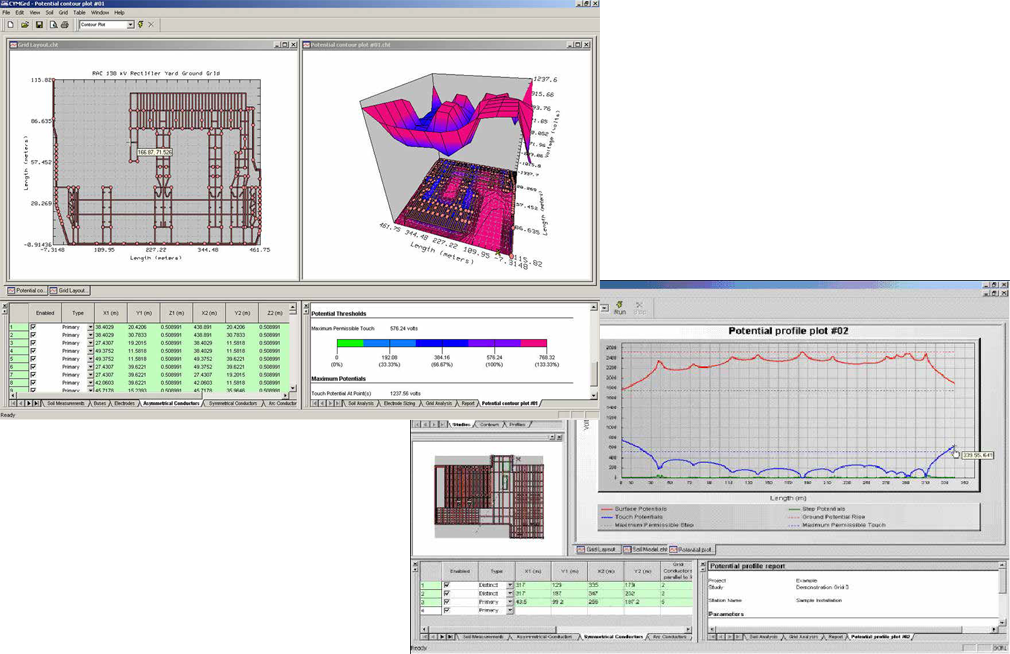Screen dimensions: 1010x654
Task: Click the pink segment of threshold color bar
Action: pos(533,343)
